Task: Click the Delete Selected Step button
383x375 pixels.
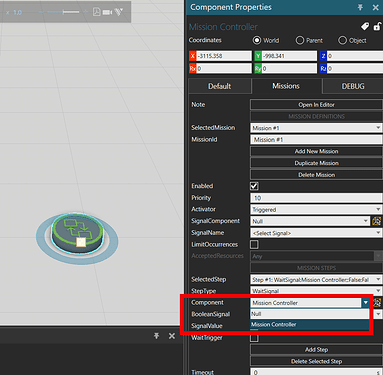Action: point(316,361)
